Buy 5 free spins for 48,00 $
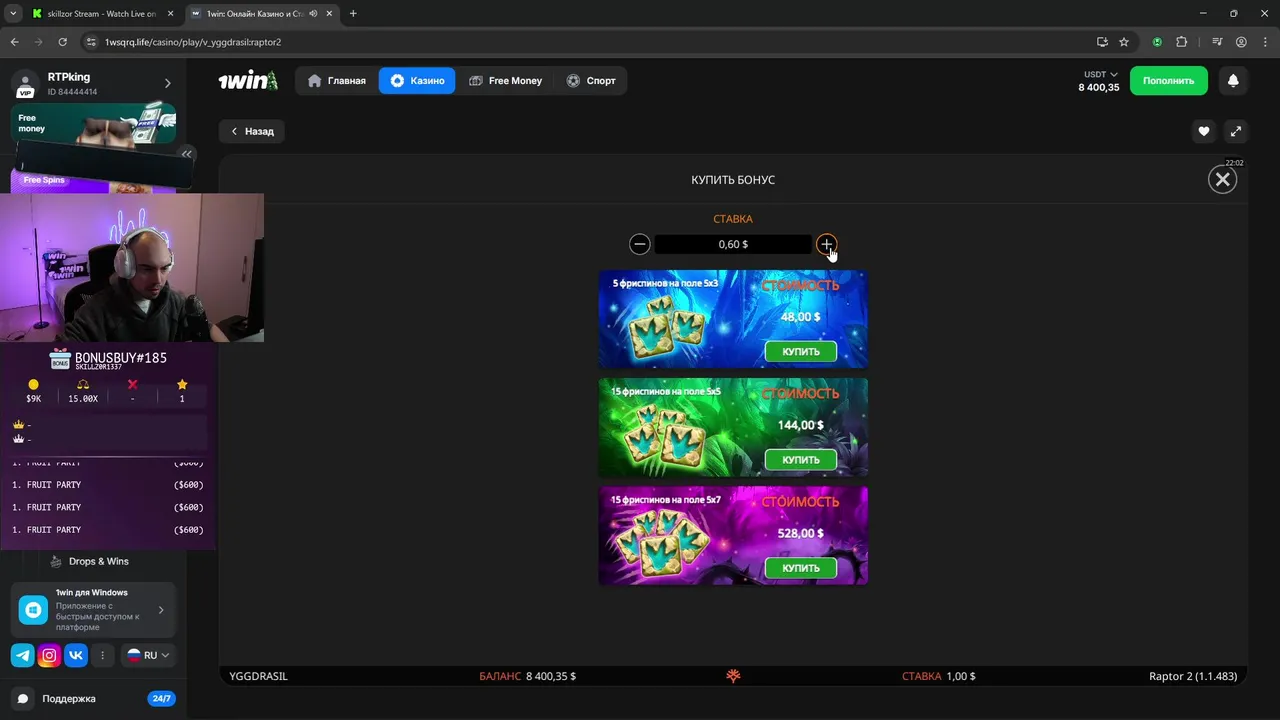Image resolution: width=1280 pixels, height=720 pixels. [x=801, y=352]
